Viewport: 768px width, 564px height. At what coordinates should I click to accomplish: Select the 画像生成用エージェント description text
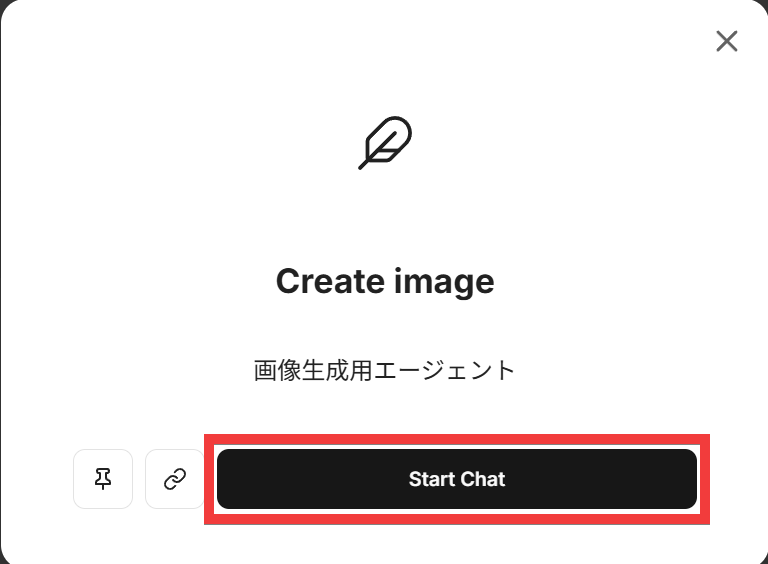click(385, 370)
